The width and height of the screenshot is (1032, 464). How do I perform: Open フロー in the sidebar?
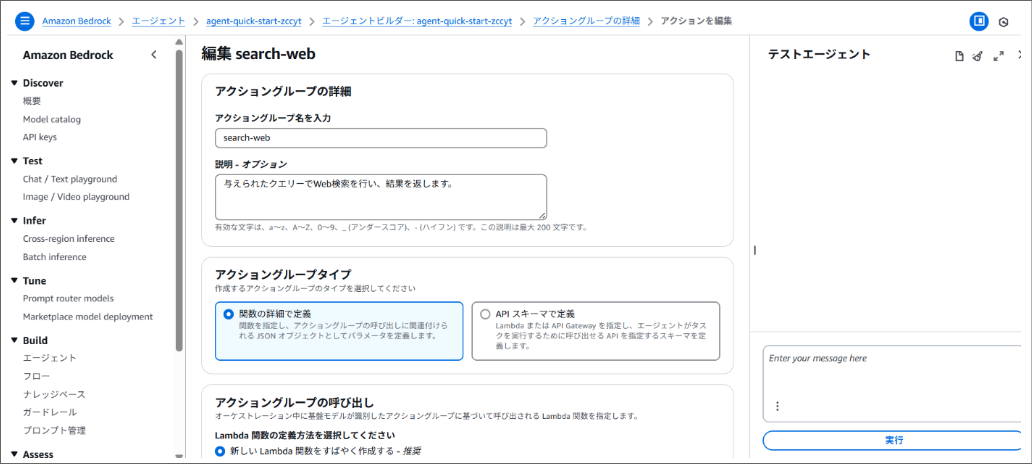click(37, 376)
